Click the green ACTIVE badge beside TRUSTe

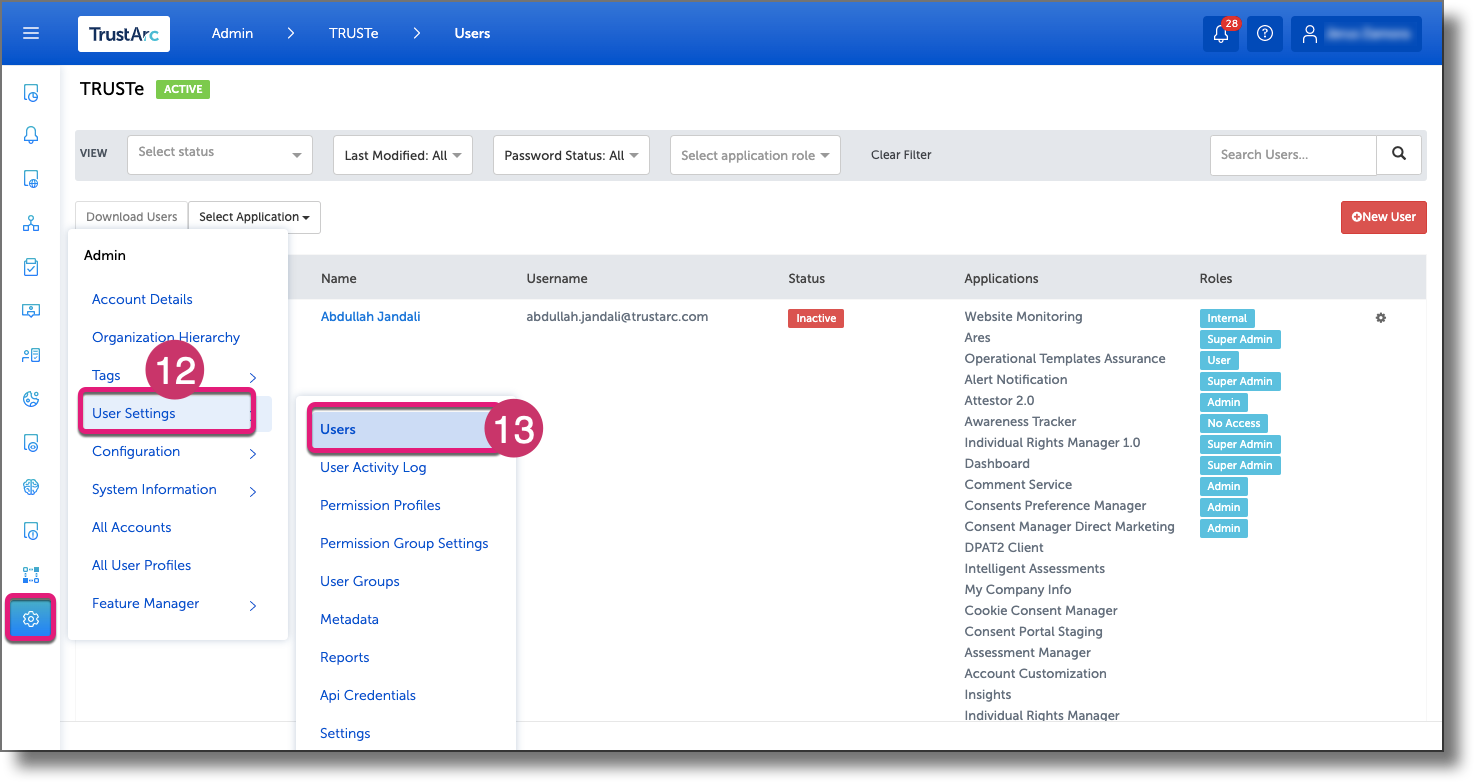click(x=183, y=89)
